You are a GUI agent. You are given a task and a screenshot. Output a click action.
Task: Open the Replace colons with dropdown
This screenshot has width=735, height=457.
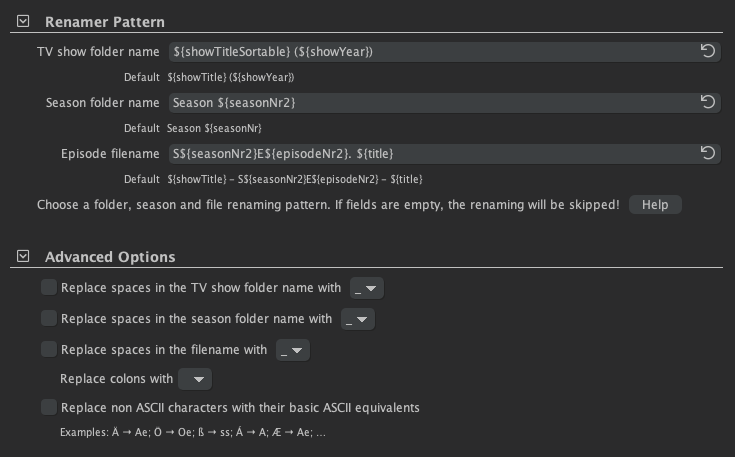195,380
